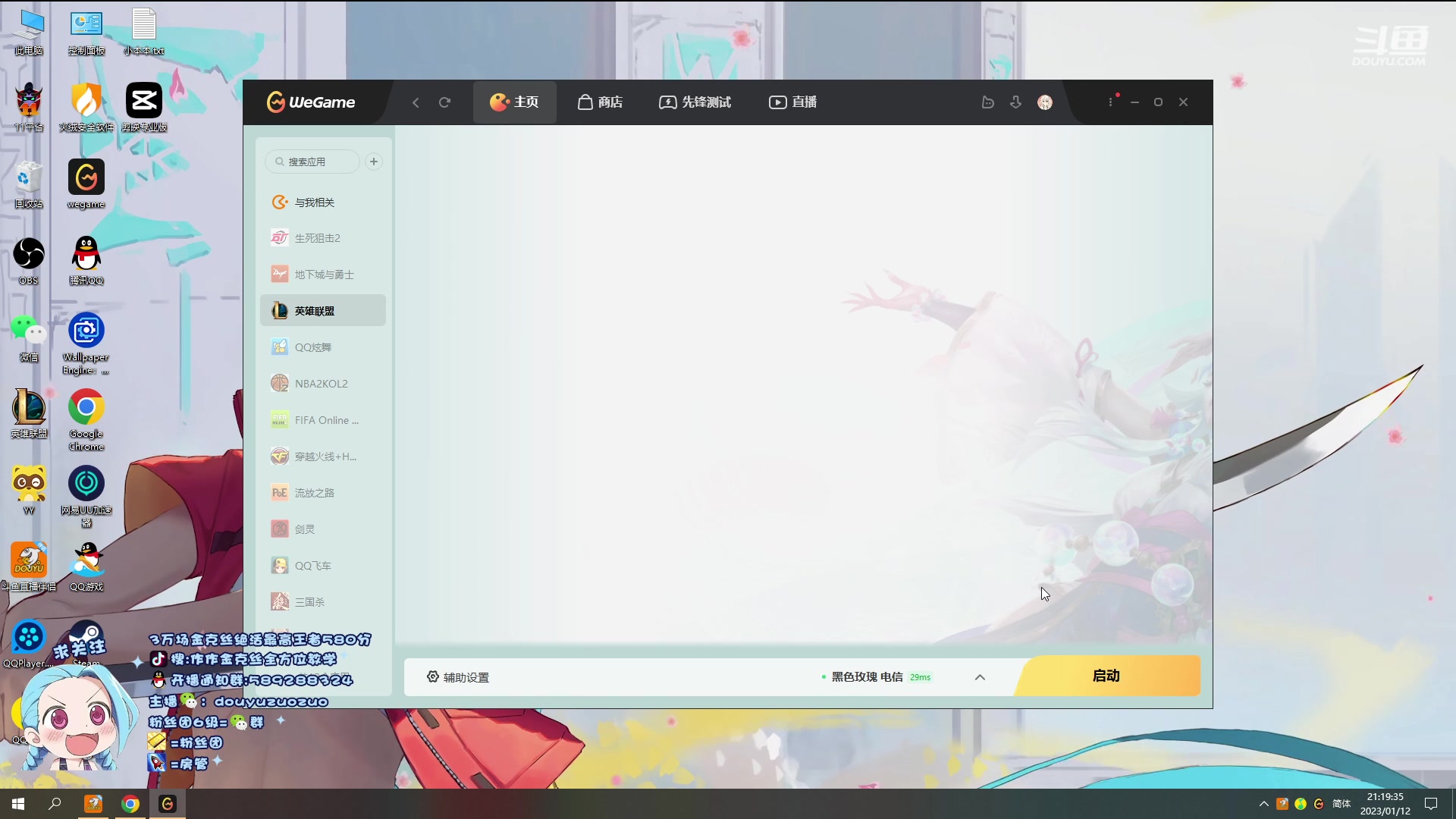Screen dimensions: 1456x819
Task: Open 控制面板 desktop icon
Action: pos(86,32)
